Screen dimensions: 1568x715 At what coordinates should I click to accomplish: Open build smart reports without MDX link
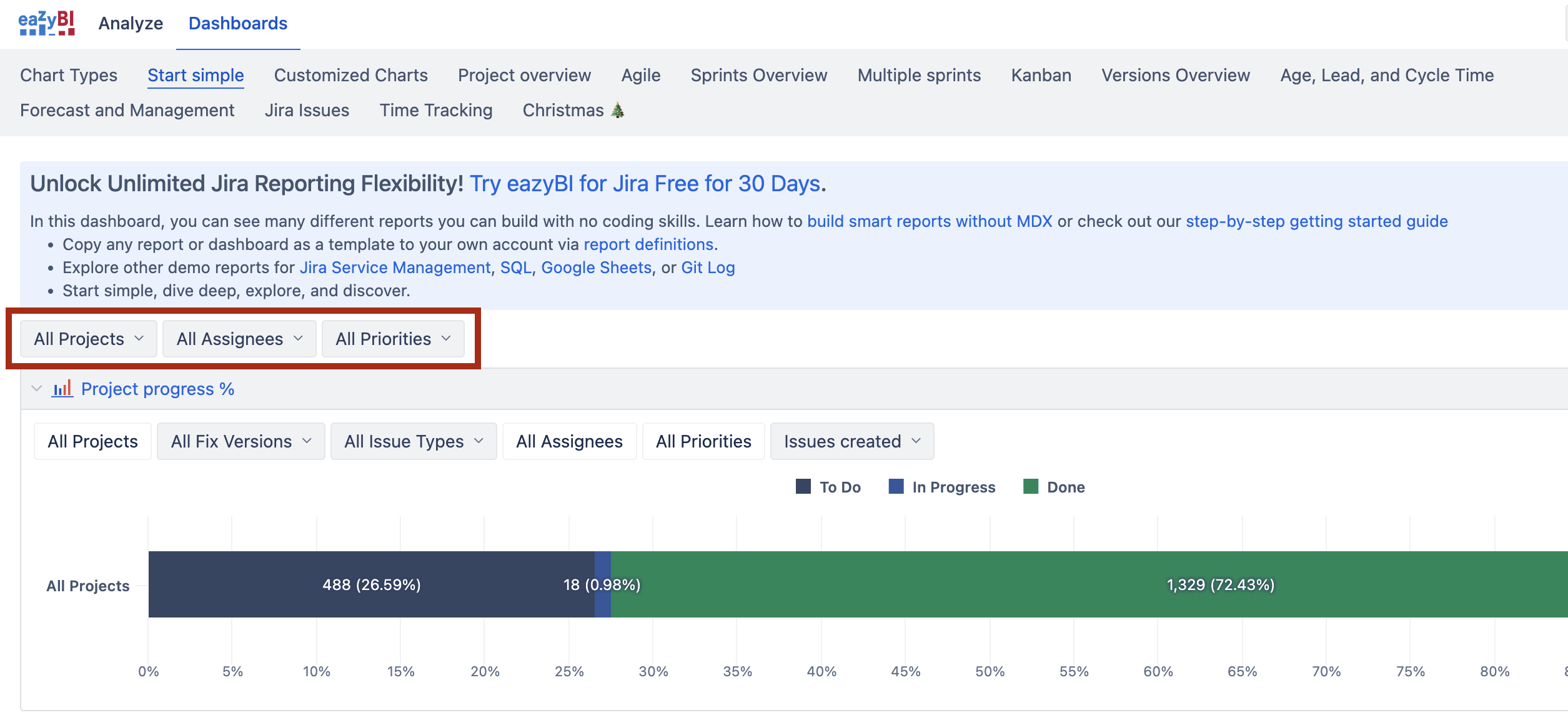pos(930,221)
